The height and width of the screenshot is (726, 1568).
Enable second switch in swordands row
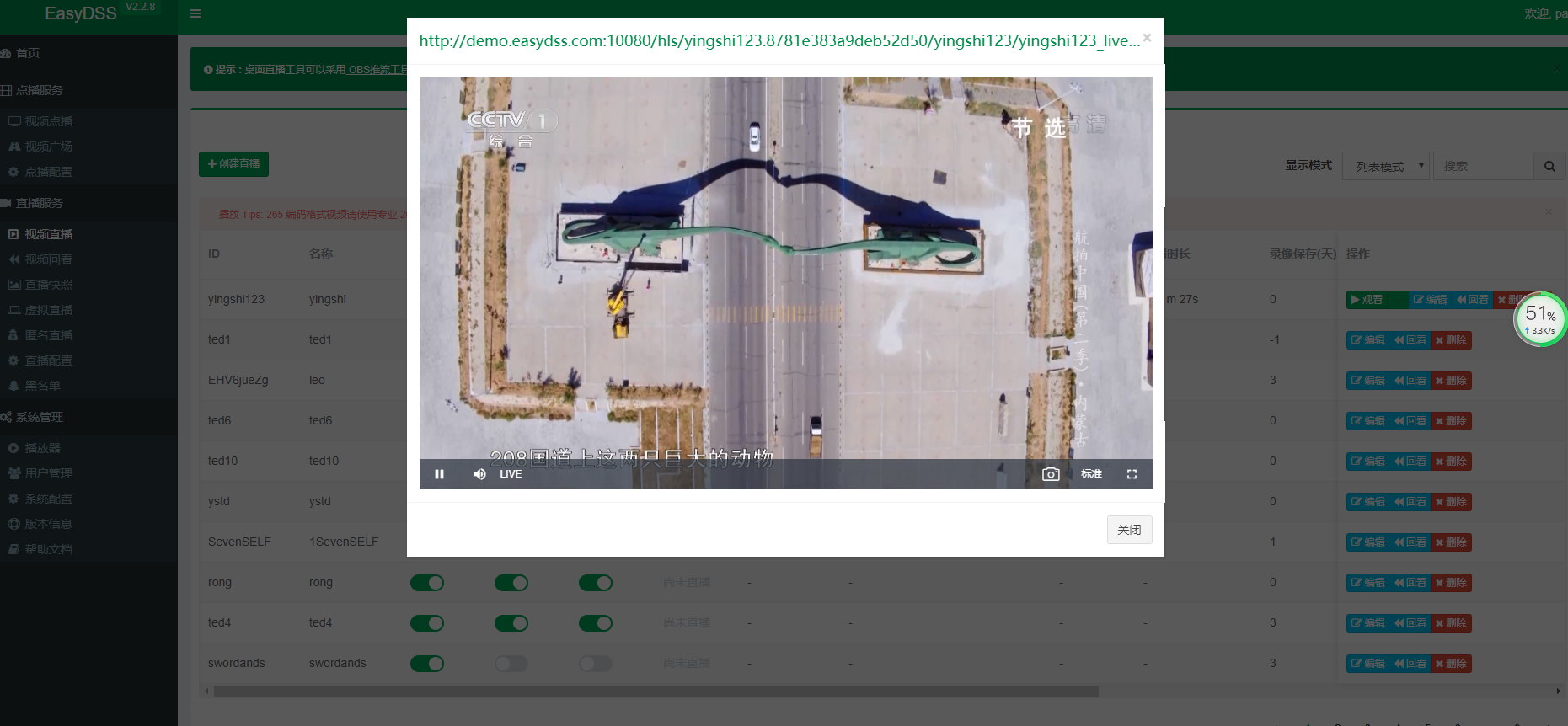pyautogui.click(x=511, y=664)
